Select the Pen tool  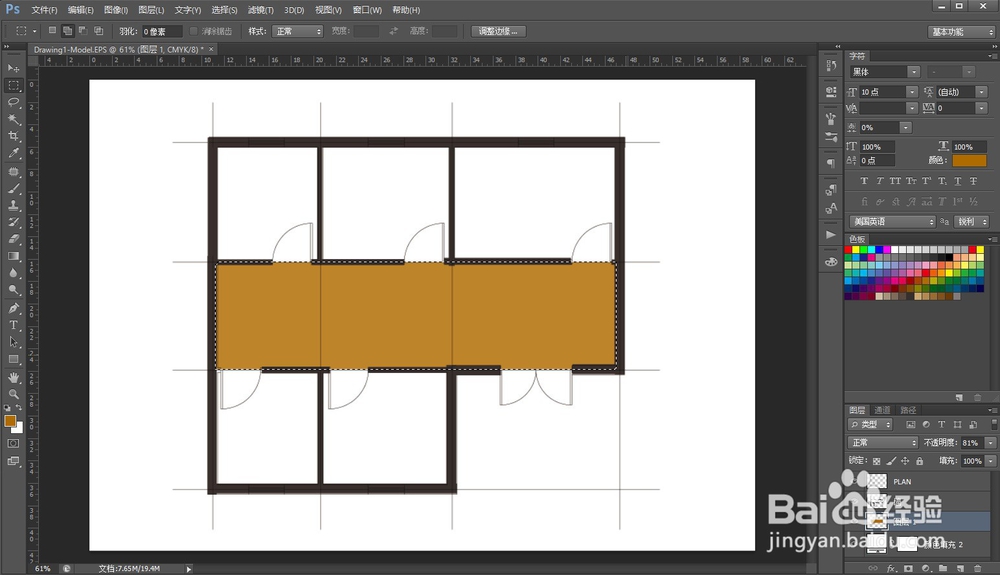[x=13, y=308]
